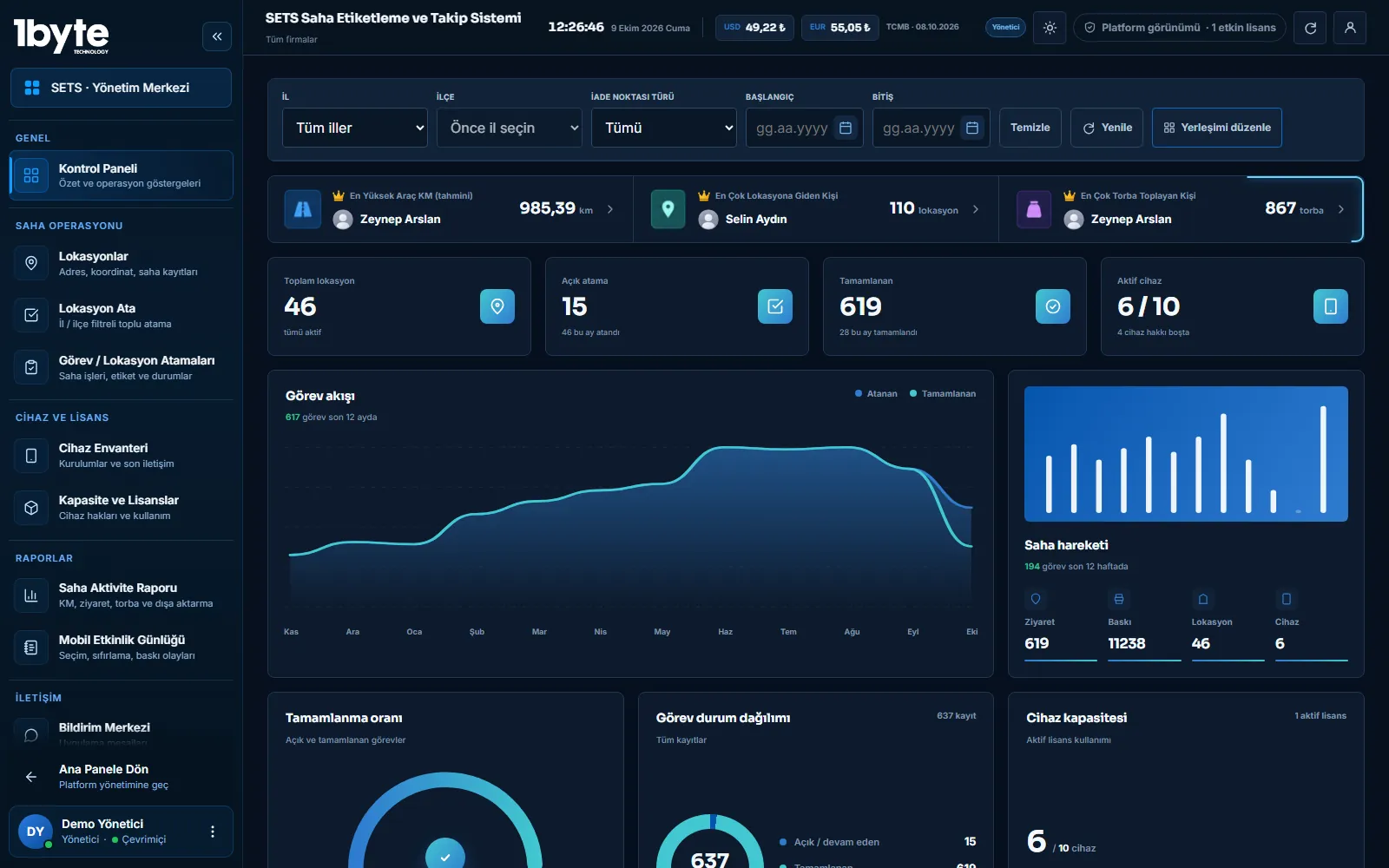Click the Toplam lokasyon pin icon
The height and width of the screenshot is (868, 1389).
497,306
